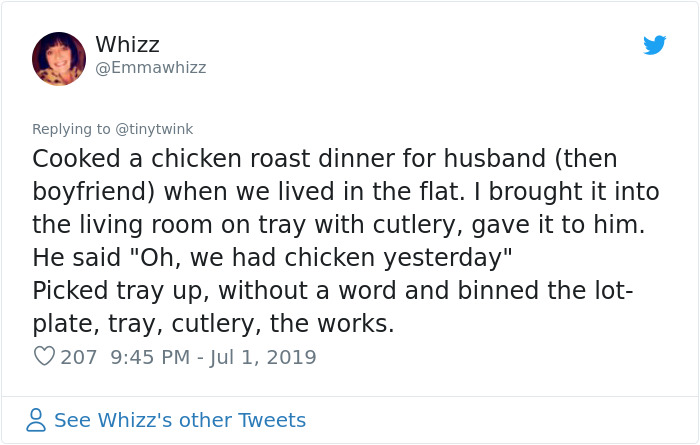Click the line "plate, tray, cutlery, the works."
700x445 pixels.
pos(213,324)
